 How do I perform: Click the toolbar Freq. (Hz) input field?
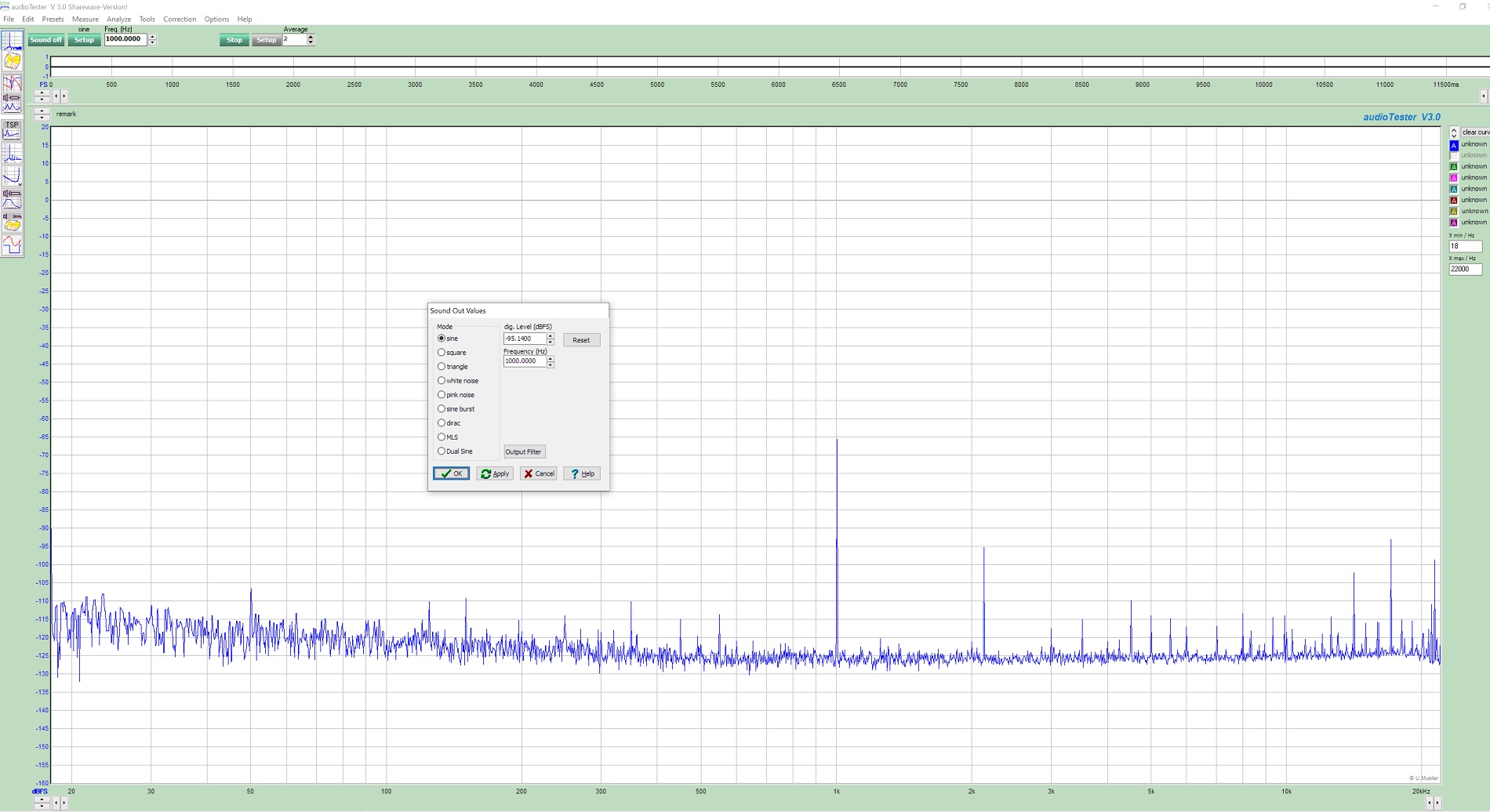(125, 39)
